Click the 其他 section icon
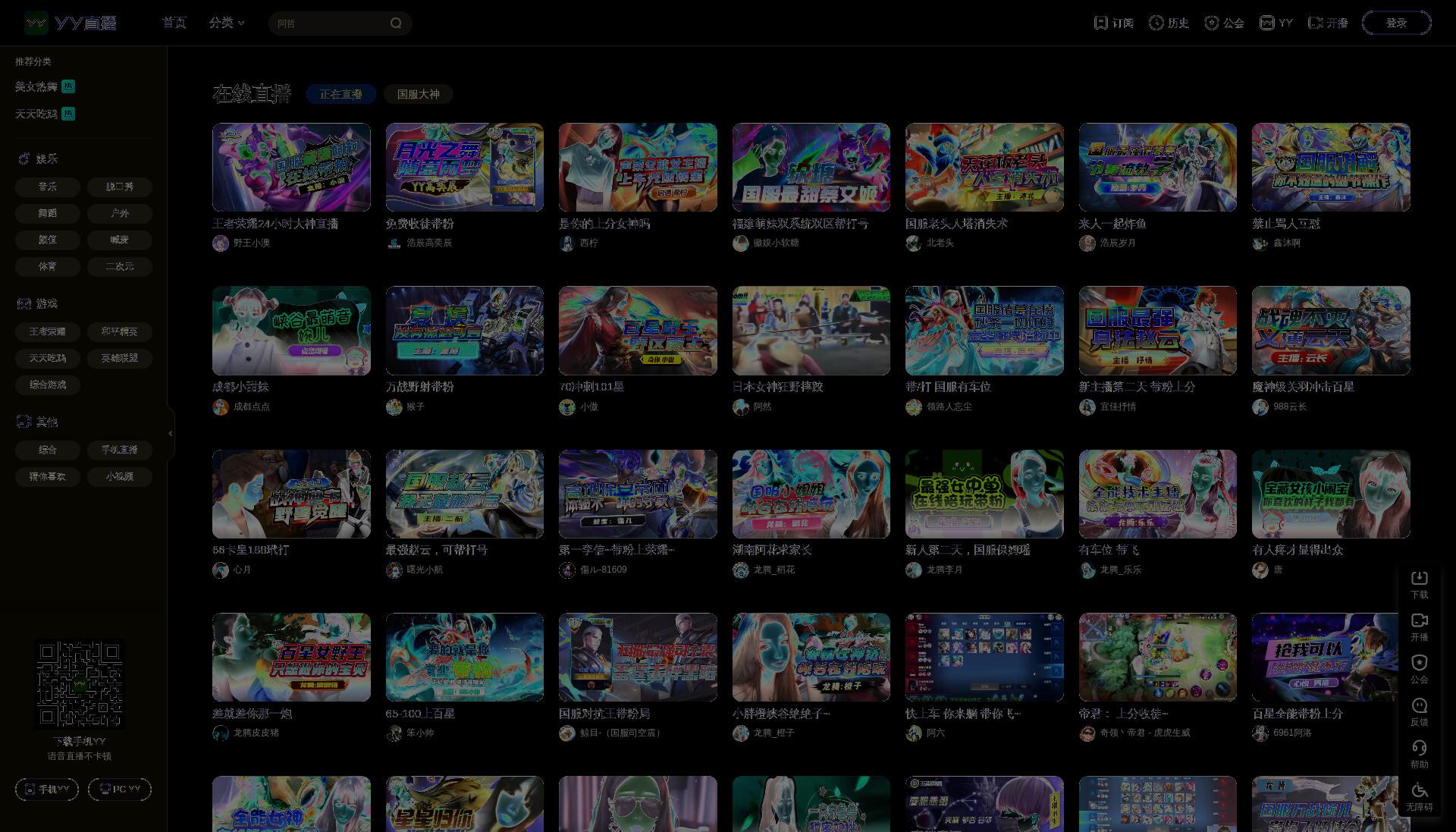1456x832 pixels. tap(24, 422)
